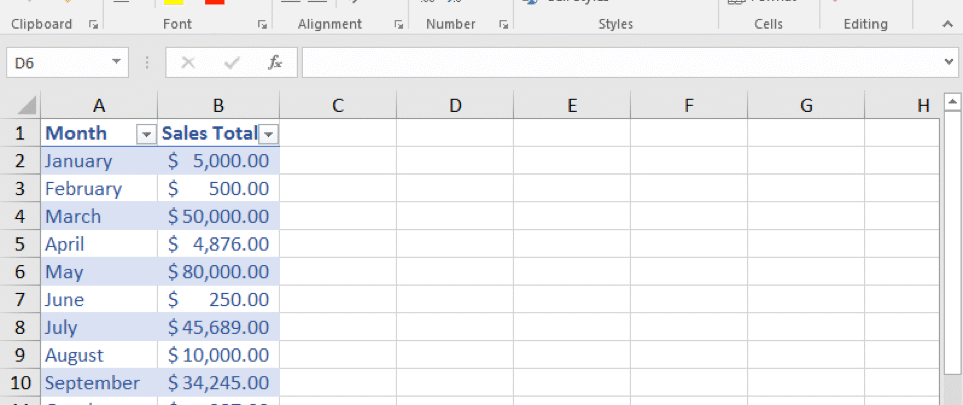Open the Sales Total filter dropdown

[x=268, y=134]
